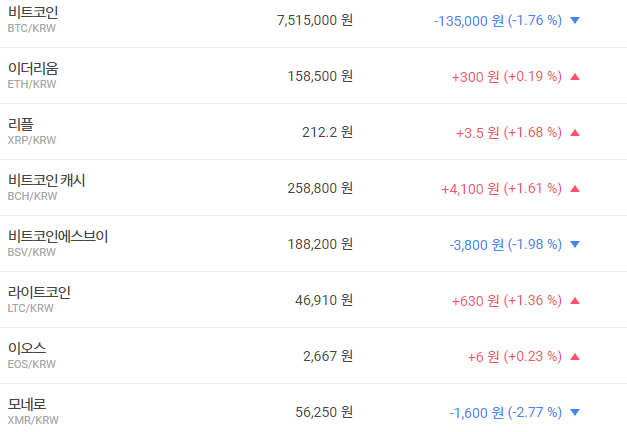Click the red up arrow for Ethereum
627x432 pixels.
(574, 76)
